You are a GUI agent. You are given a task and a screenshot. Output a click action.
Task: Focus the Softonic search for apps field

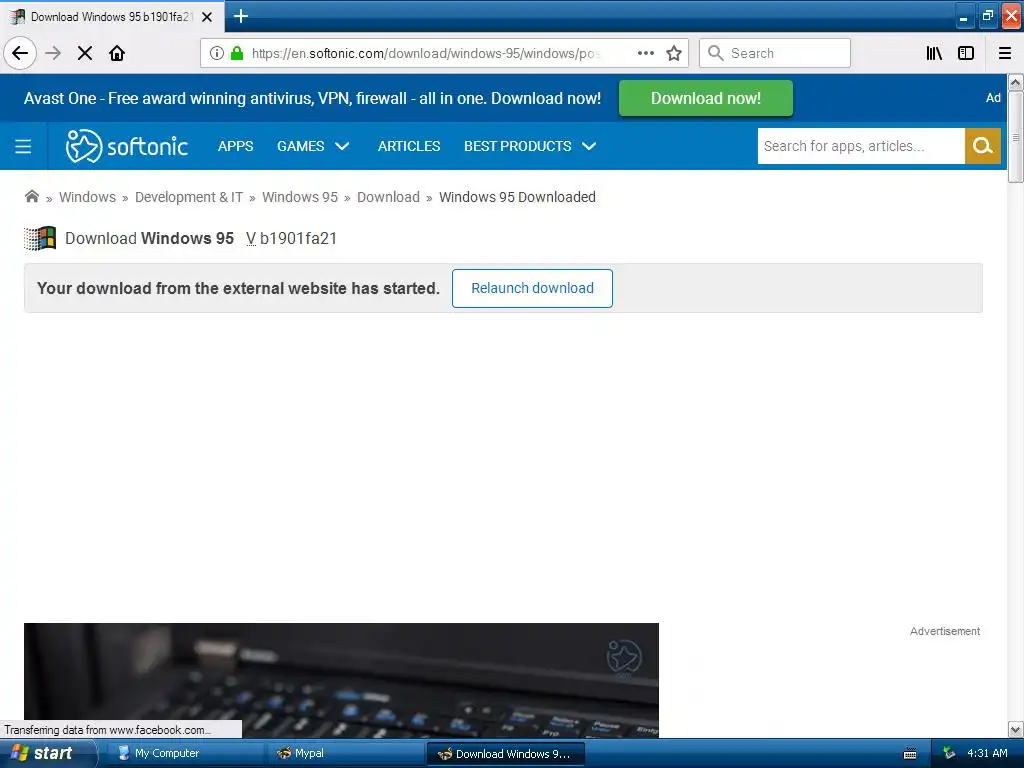[861, 146]
